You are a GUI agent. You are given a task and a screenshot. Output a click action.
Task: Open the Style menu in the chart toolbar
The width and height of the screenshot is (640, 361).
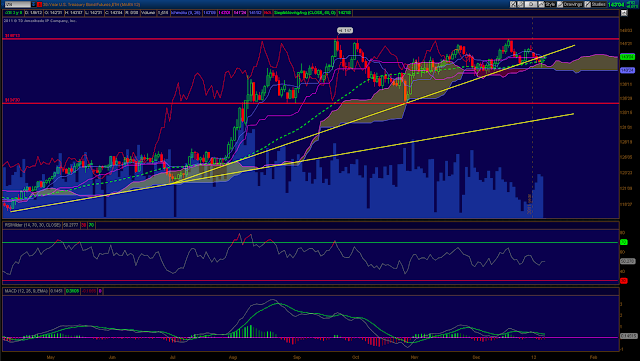(x=547, y=4)
